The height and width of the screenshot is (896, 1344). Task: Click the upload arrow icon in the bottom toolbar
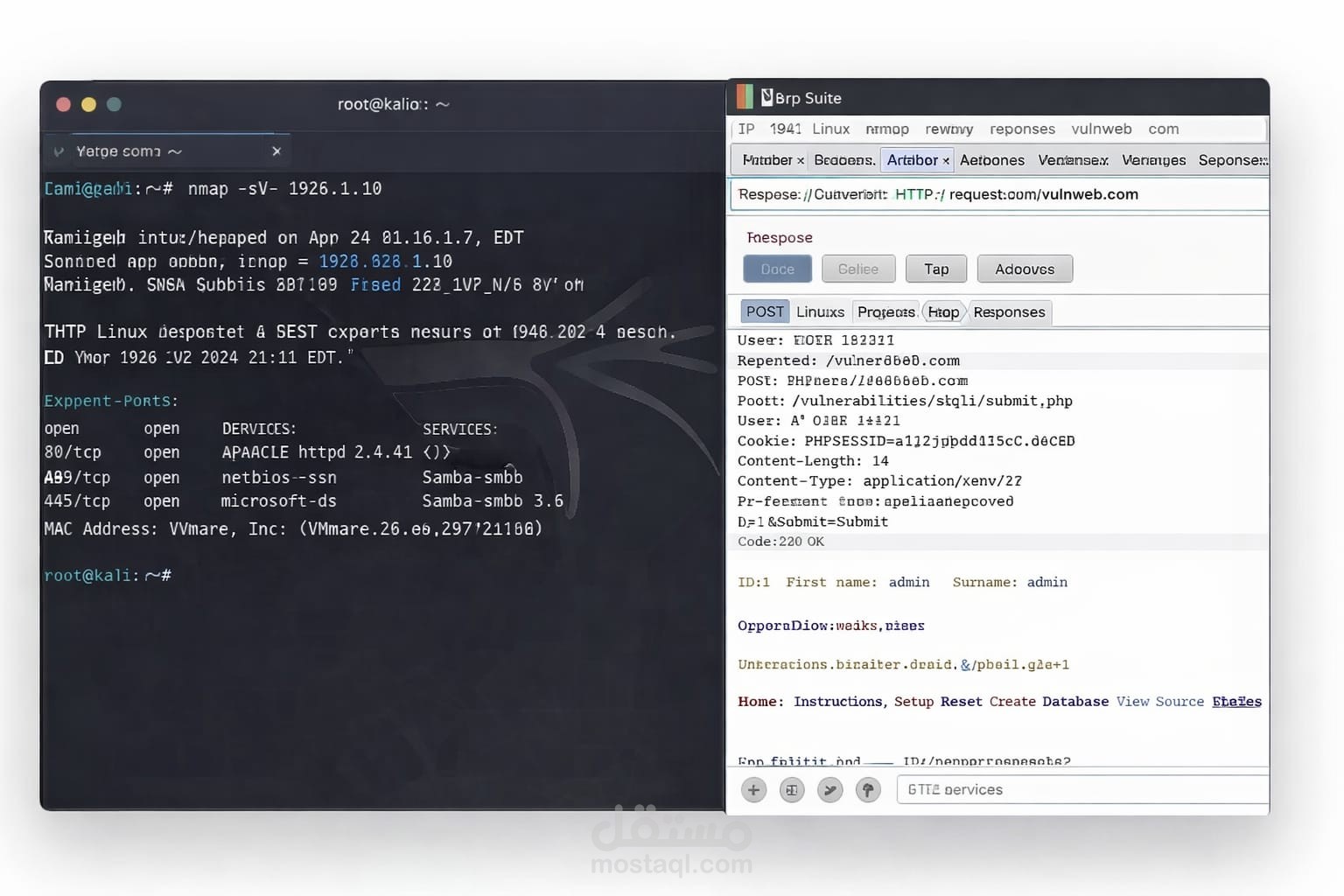pos(868,789)
